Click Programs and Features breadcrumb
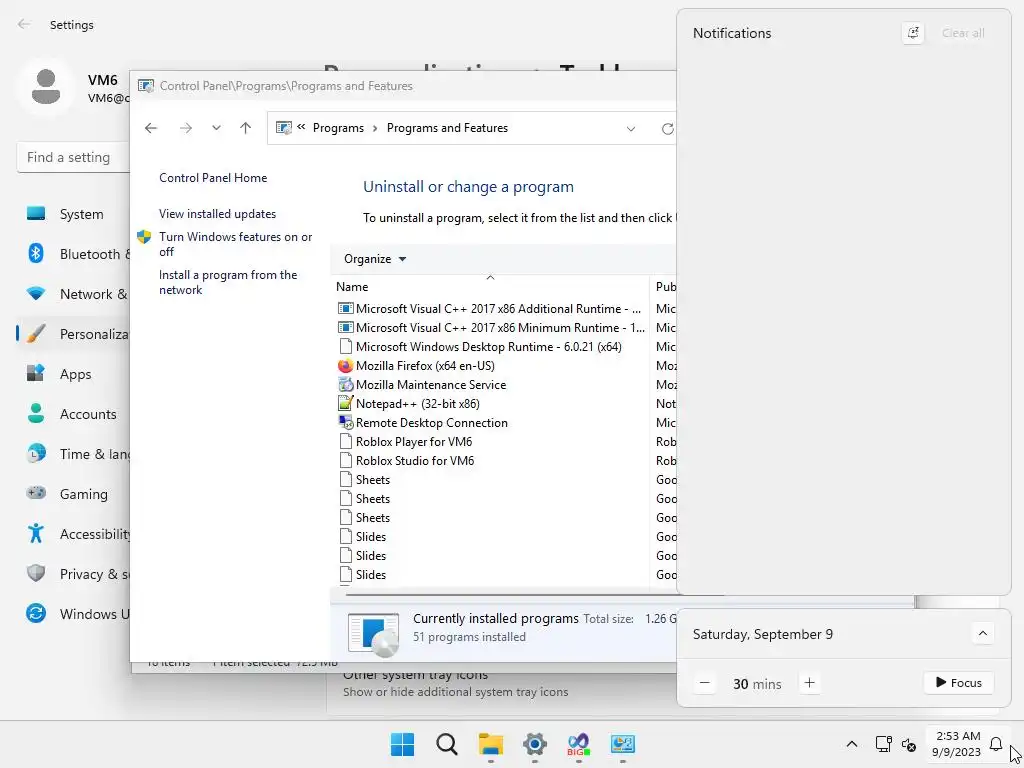1024x768 pixels. [x=447, y=128]
